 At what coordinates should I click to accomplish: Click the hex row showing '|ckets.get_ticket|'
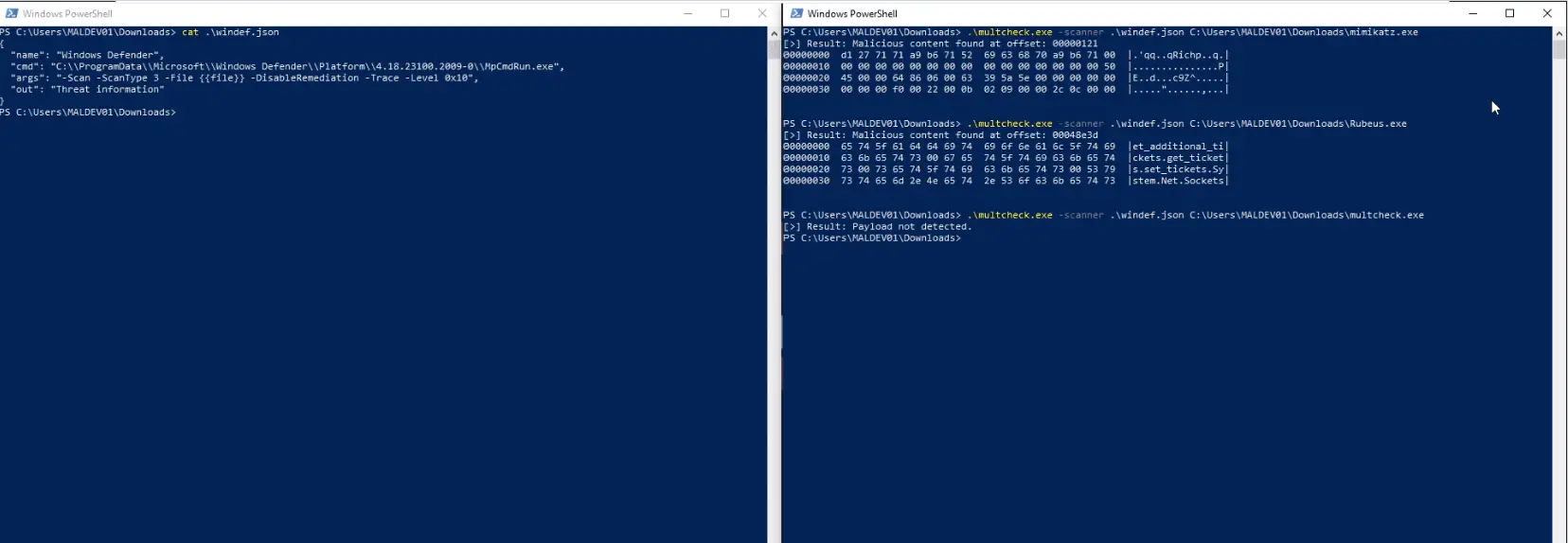(1006, 158)
